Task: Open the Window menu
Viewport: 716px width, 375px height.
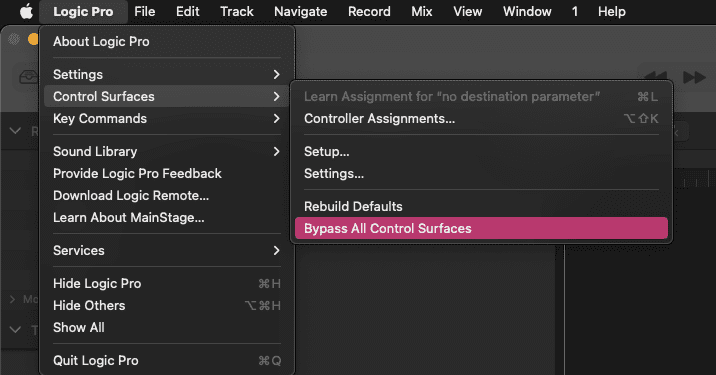Action: click(x=527, y=11)
